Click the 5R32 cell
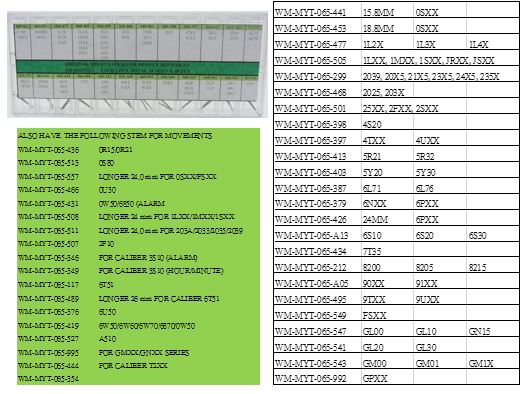This screenshot has height=394, width=525. pyautogui.click(x=440, y=153)
